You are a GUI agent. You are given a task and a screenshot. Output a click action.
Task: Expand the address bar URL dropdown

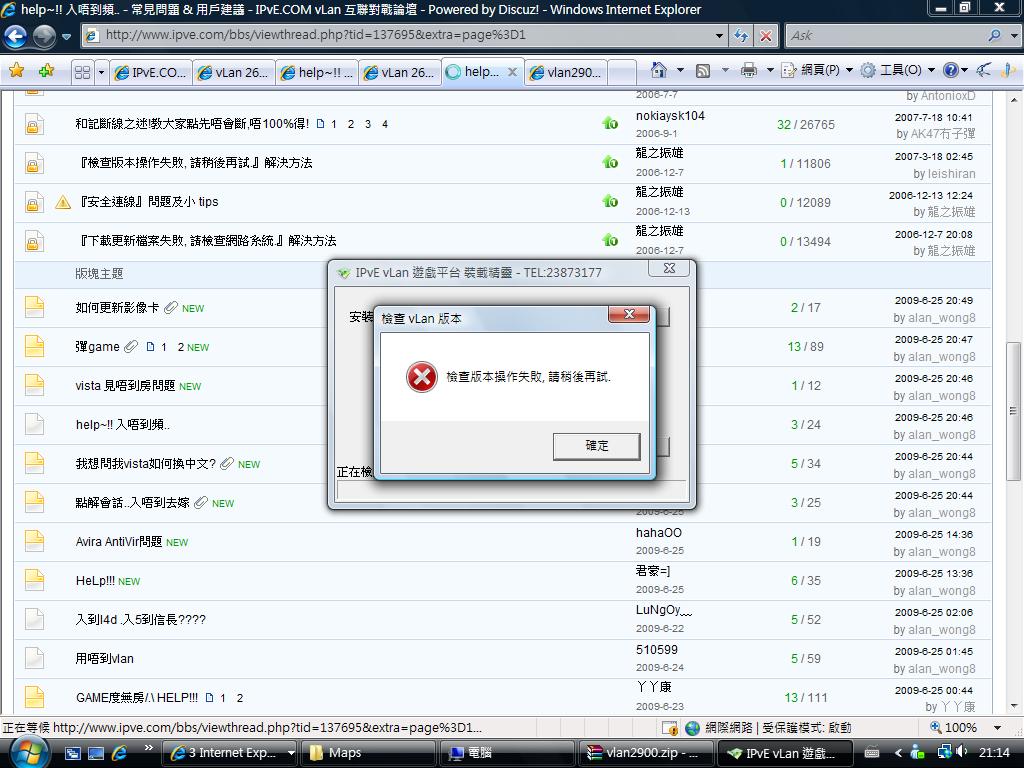(719, 35)
